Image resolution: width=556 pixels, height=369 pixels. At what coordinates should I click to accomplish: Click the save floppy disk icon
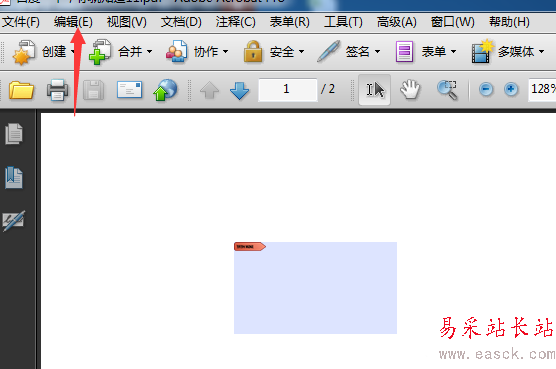pyautogui.click(x=93, y=90)
